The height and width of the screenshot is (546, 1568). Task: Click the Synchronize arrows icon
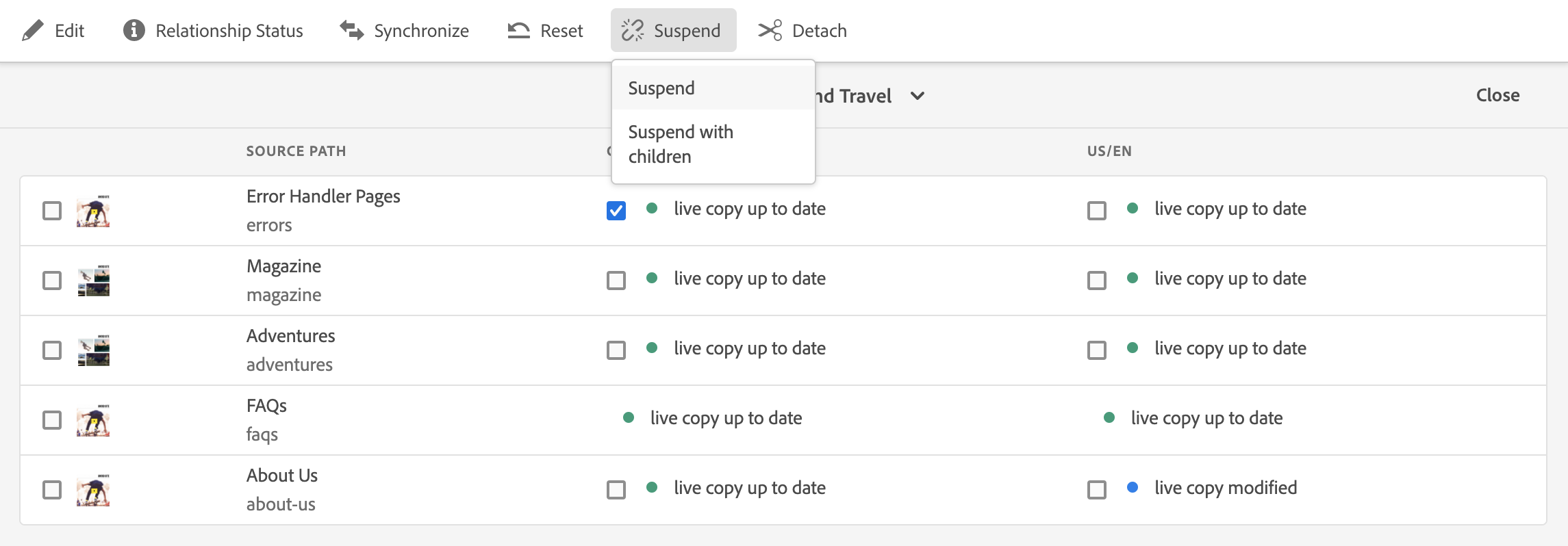[352, 31]
